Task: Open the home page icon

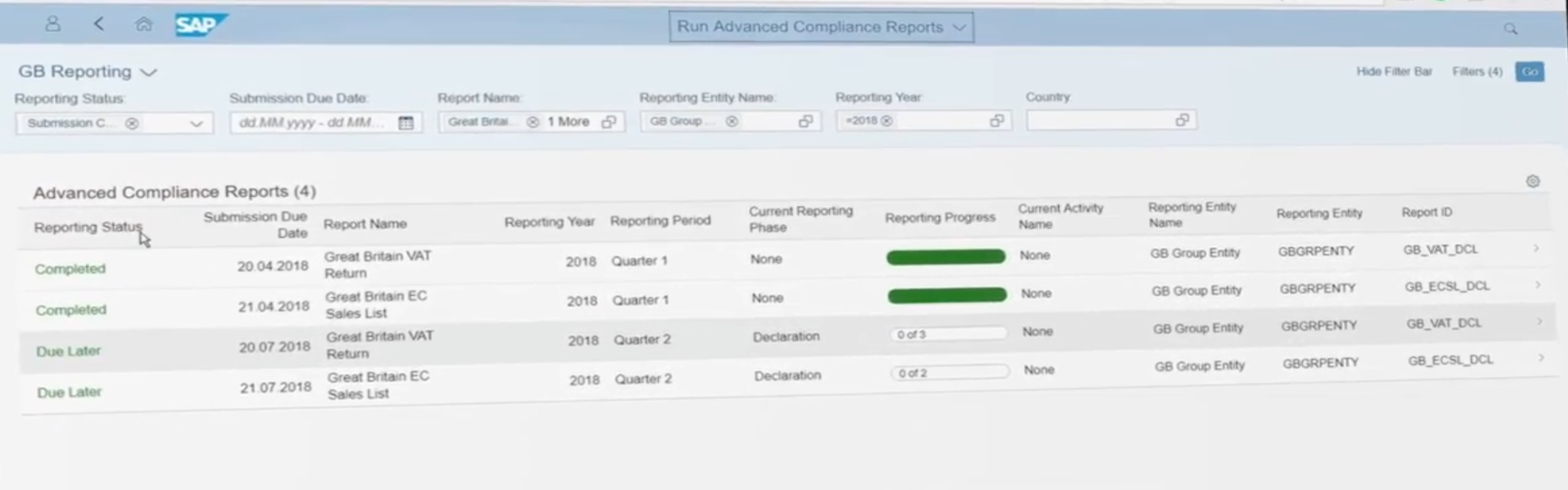Action: 143,24
